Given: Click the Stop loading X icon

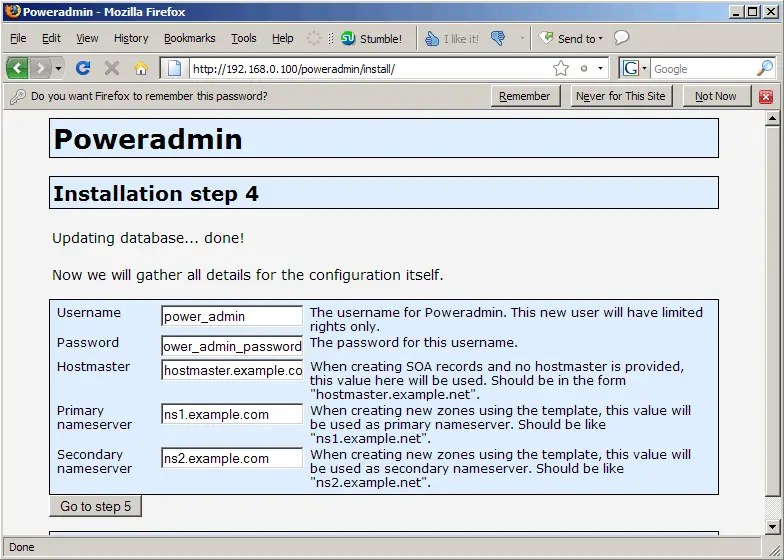Looking at the screenshot, I should point(112,68).
